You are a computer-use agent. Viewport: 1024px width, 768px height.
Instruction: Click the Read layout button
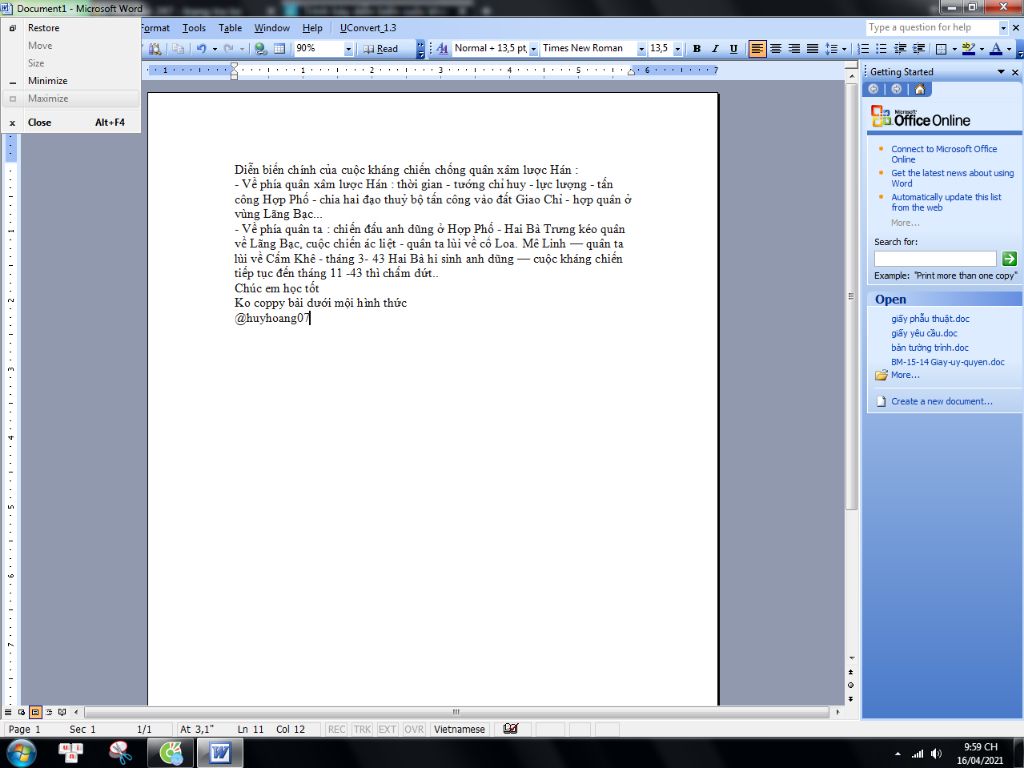[380, 48]
